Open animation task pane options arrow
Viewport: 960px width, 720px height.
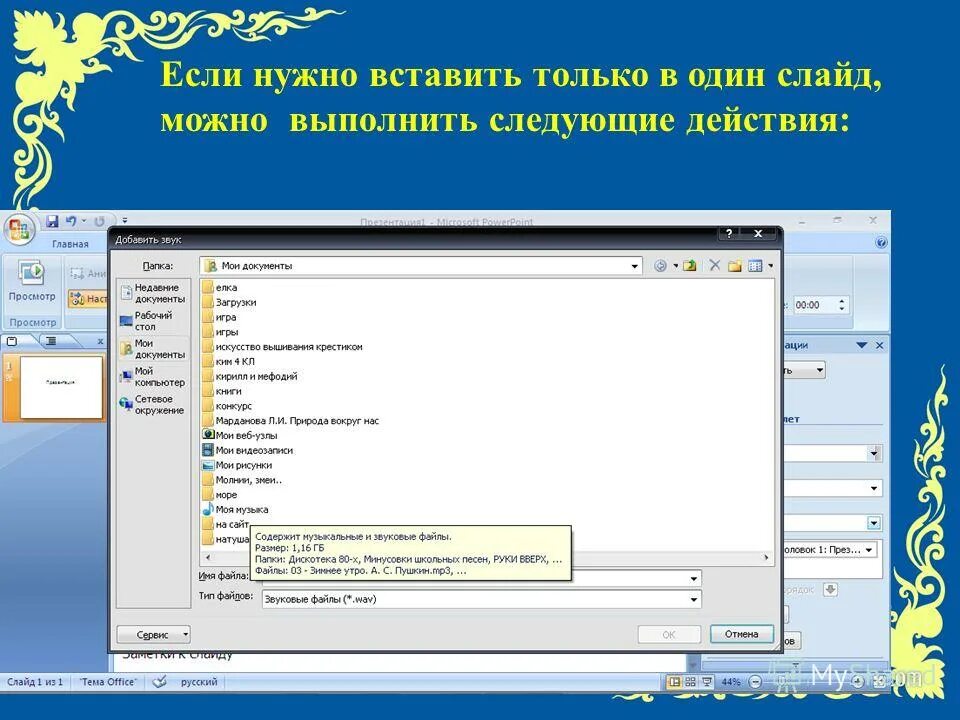861,345
